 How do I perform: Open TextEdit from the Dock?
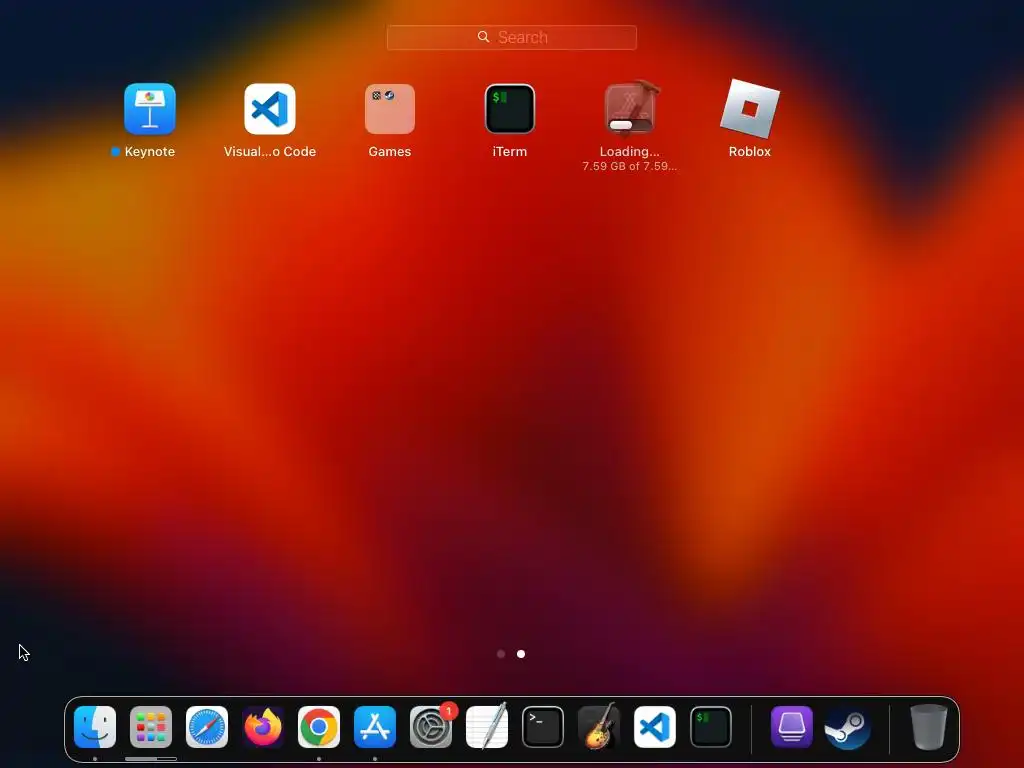(487, 727)
